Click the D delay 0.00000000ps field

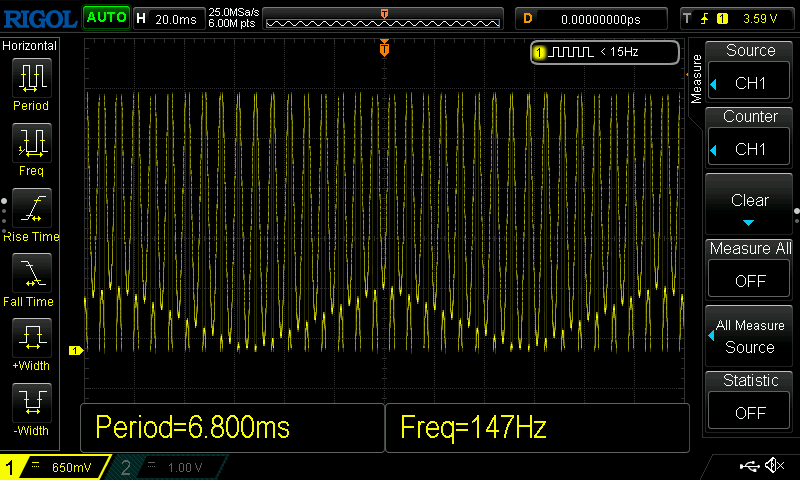pos(591,19)
